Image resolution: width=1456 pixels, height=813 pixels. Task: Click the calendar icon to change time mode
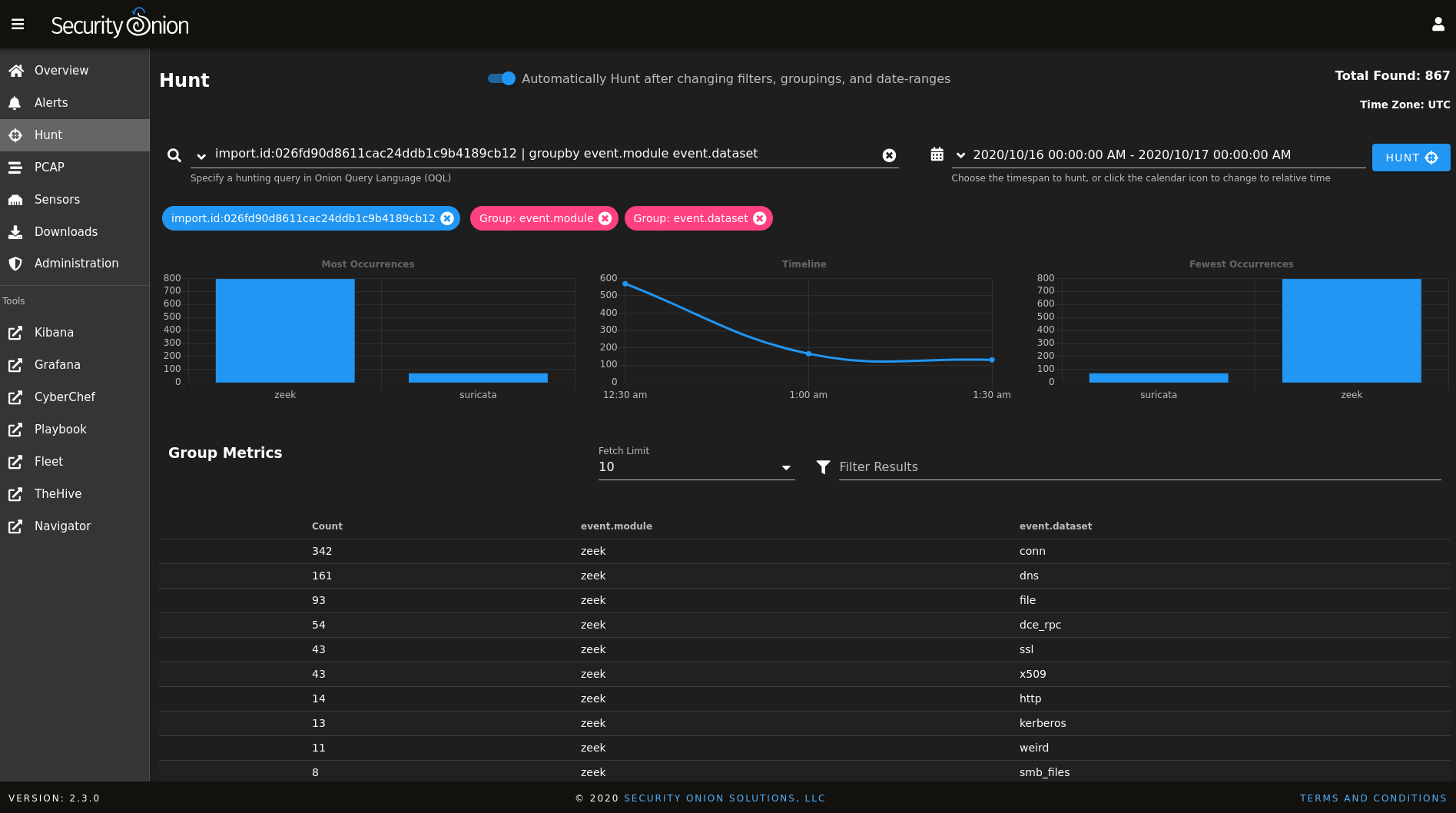click(x=937, y=154)
